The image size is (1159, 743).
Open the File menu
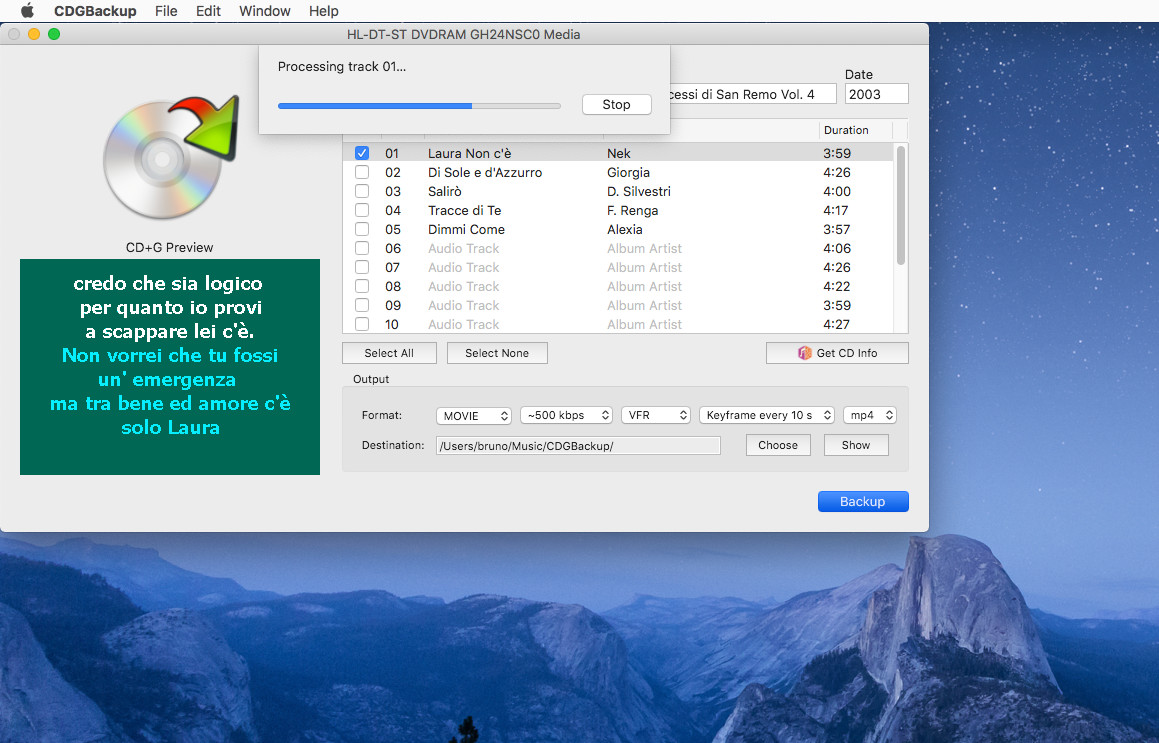[166, 11]
